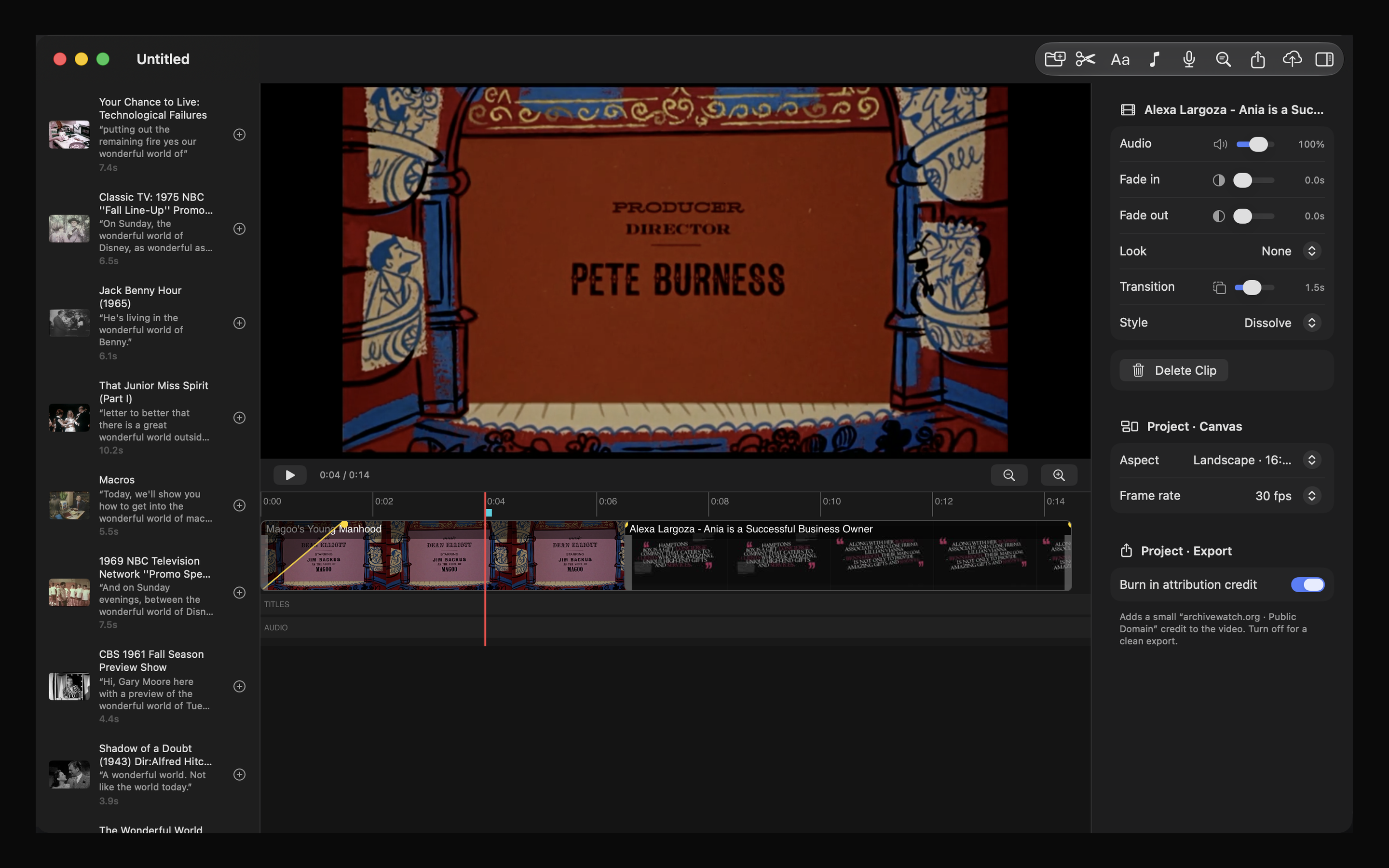The height and width of the screenshot is (868, 1389).
Task: Open the Look dropdown set to None
Action: click(x=1291, y=251)
